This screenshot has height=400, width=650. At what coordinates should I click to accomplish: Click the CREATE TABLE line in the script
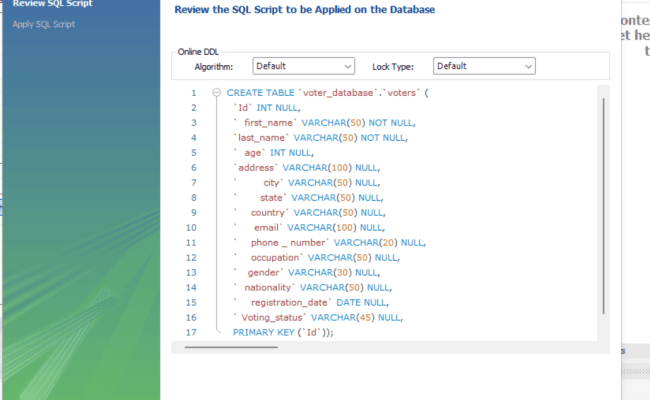tap(327, 92)
